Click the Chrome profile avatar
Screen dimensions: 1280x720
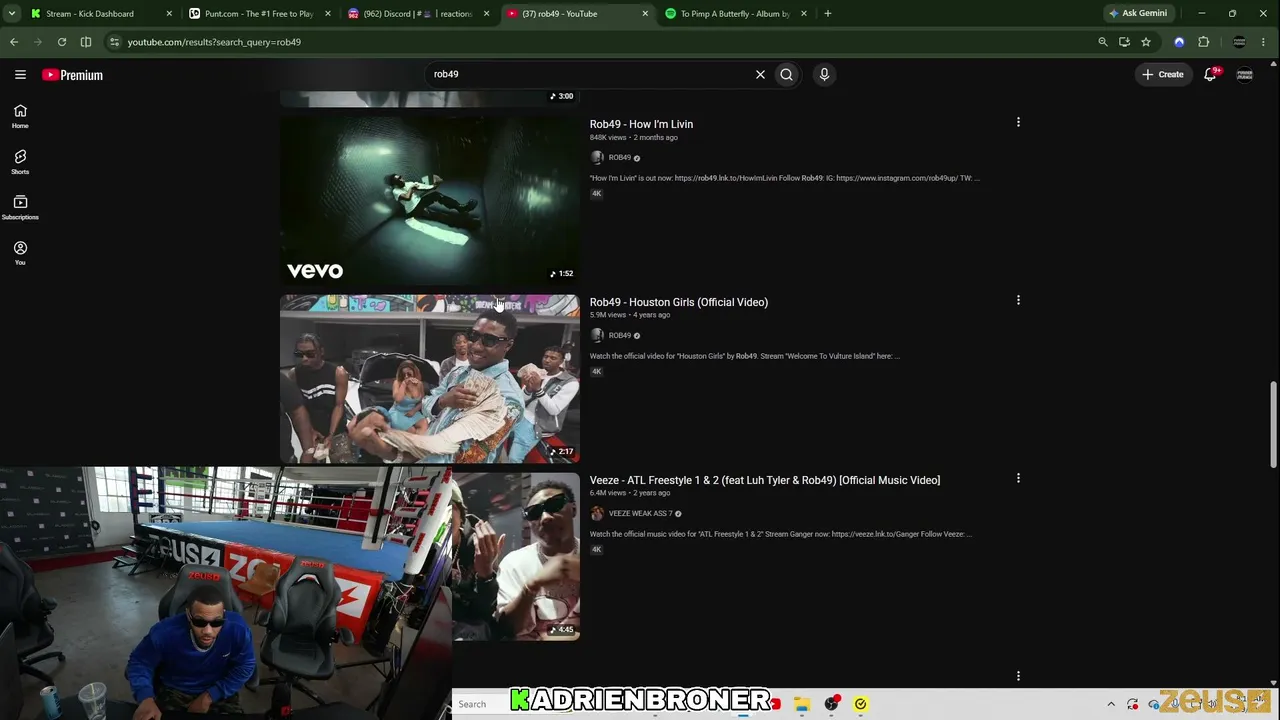pyautogui.click(x=1240, y=42)
